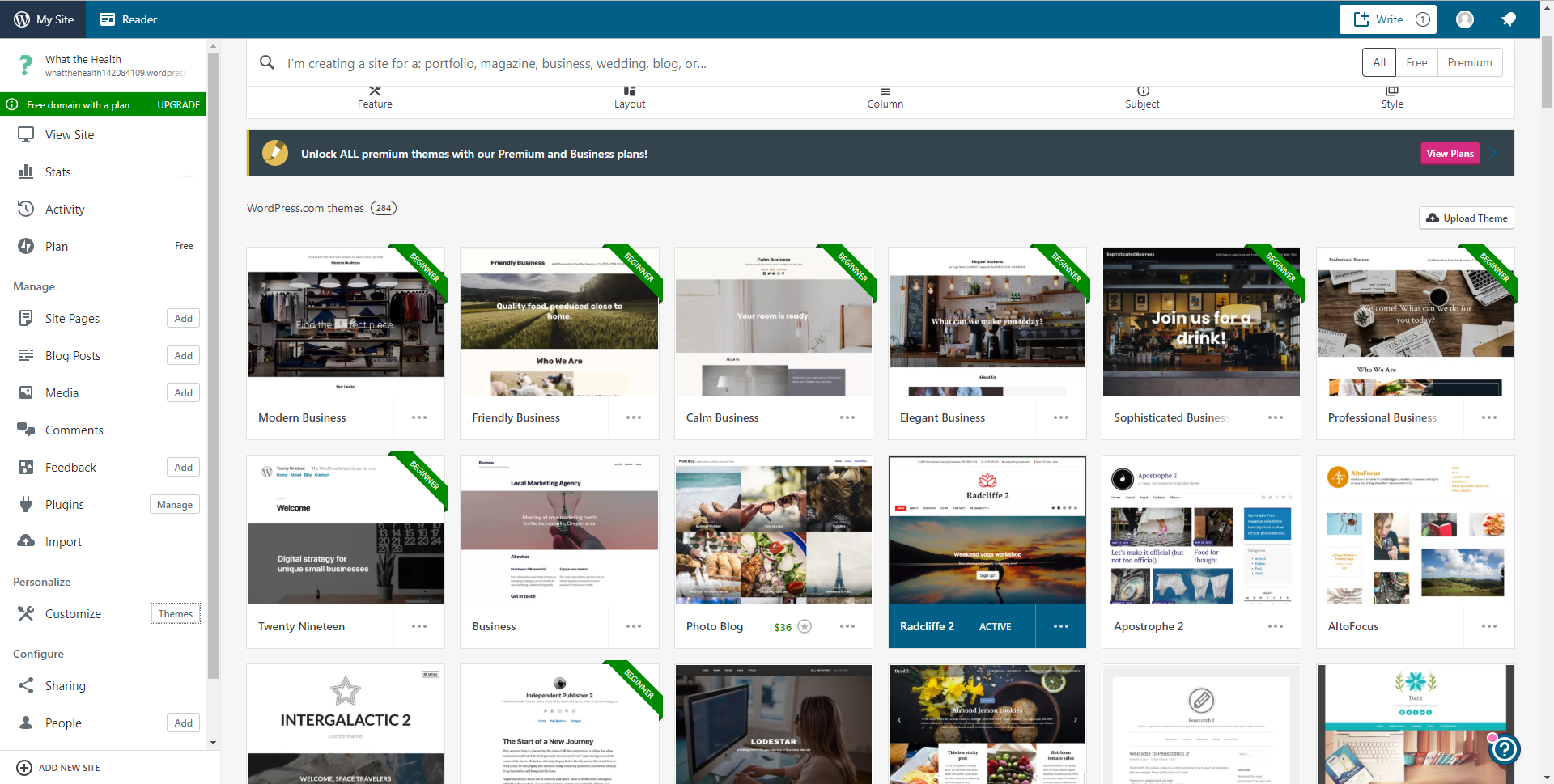Viewport: 1554px width, 784px height.
Task: Click the Sharing icon in sidebar
Action: [26, 685]
